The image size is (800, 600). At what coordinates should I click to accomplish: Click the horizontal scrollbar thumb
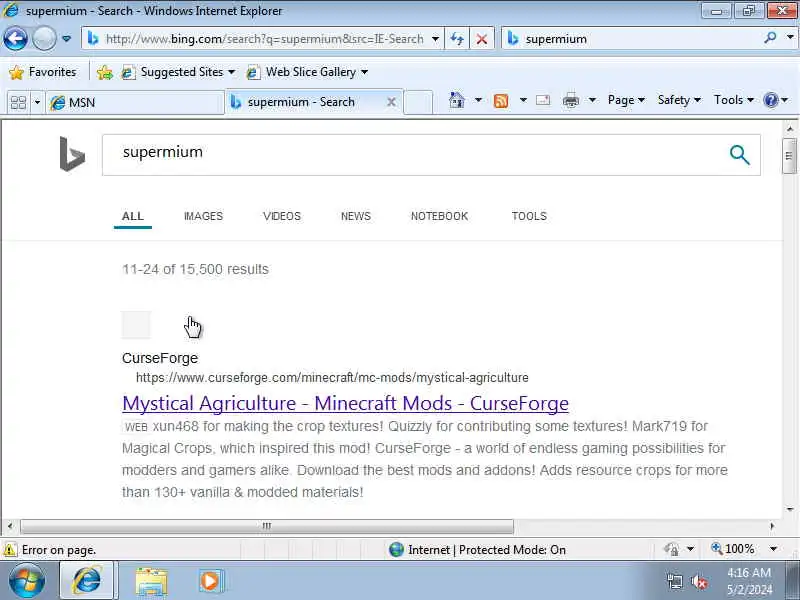pos(267,526)
